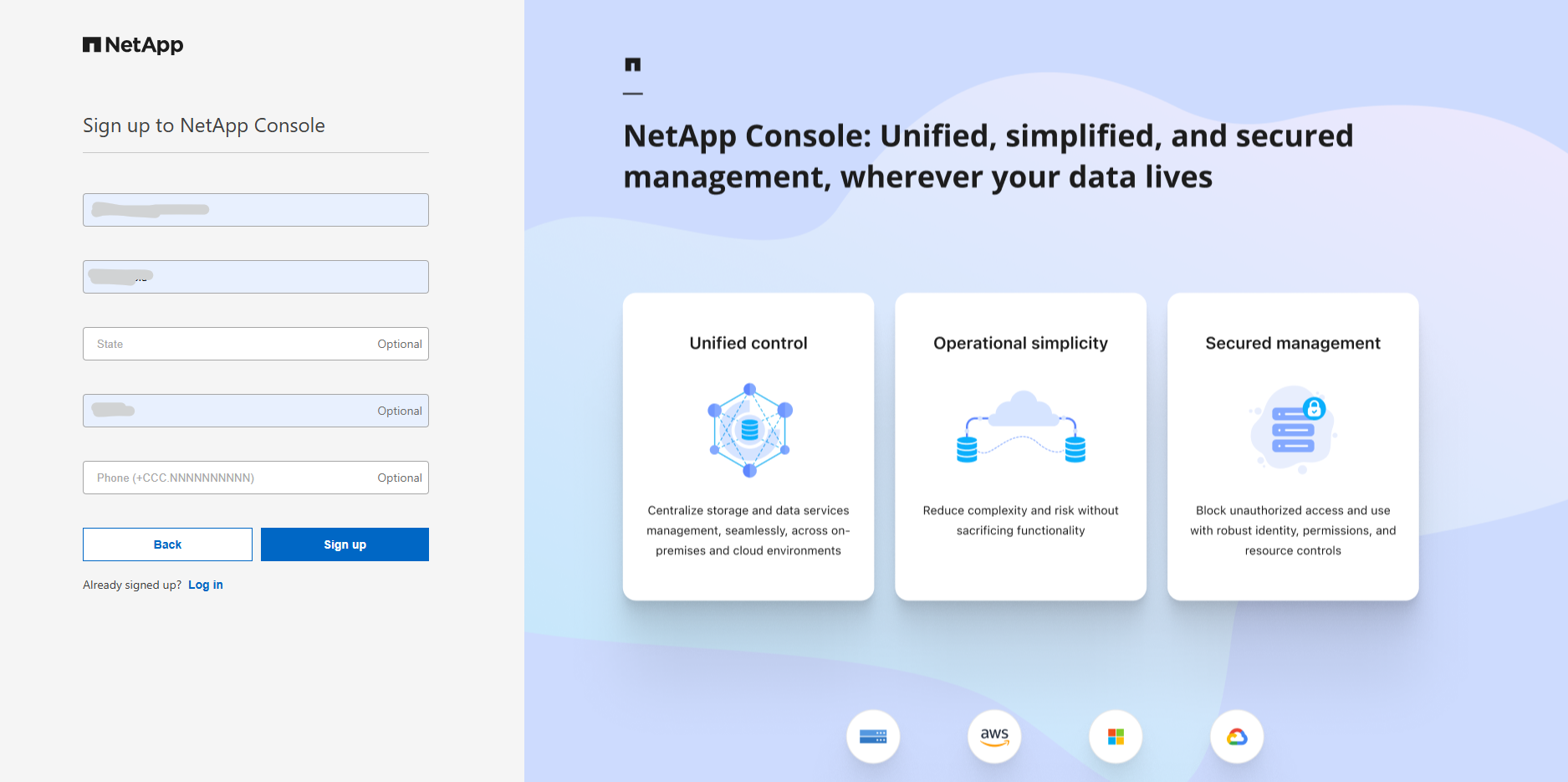Click the "Reduce complexity and risk" description
The height and width of the screenshot is (782, 1568).
1020,520
